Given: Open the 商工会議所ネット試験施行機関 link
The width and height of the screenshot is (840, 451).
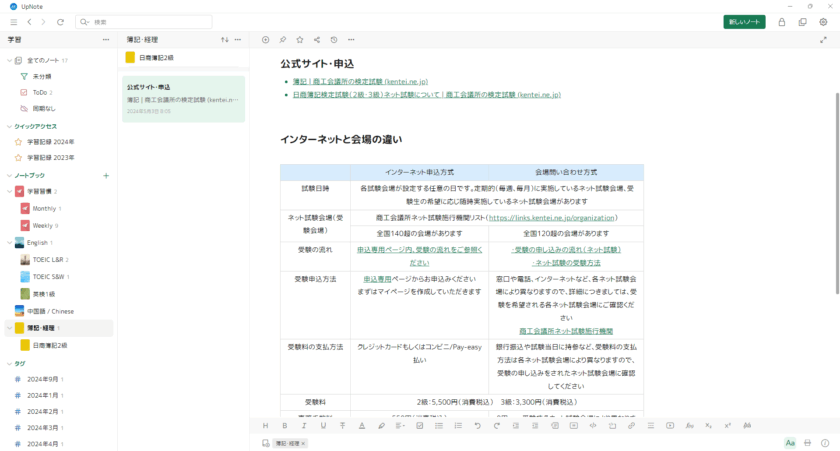Looking at the screenshot, I should (566, 331).
